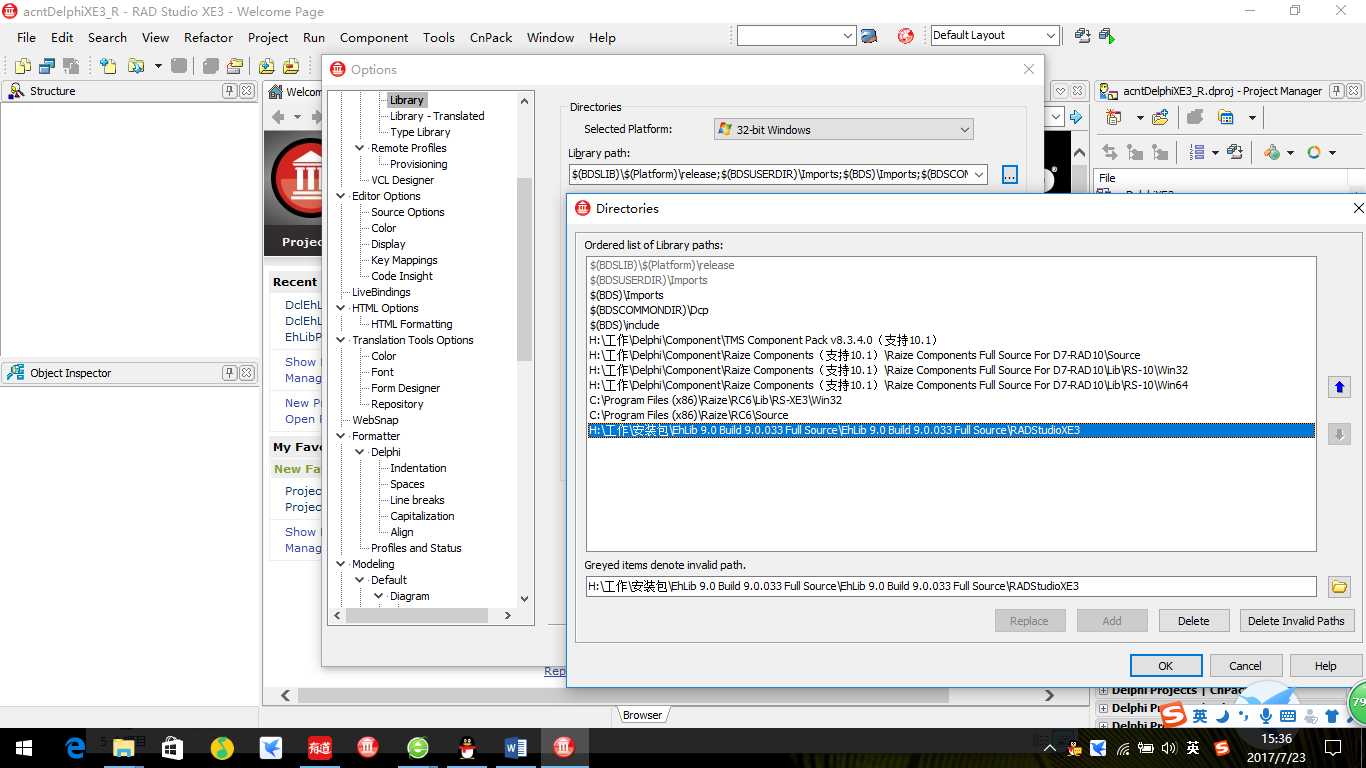
Task: Collapse the Editor Options tree node
Action: 341,196
